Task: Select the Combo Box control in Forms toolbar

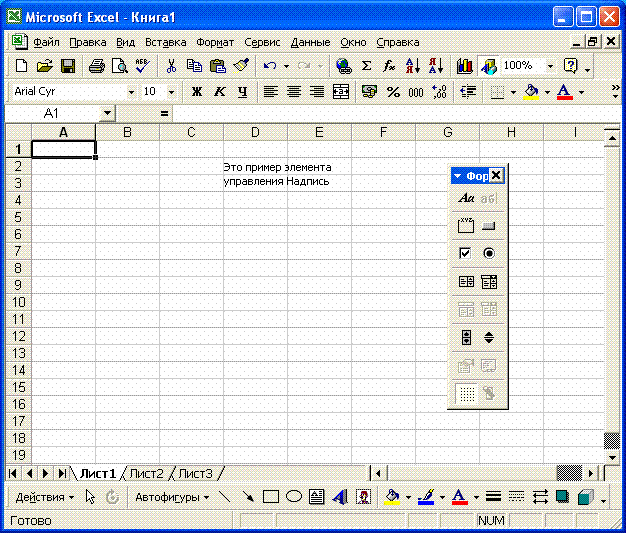Action: point(489,282)
